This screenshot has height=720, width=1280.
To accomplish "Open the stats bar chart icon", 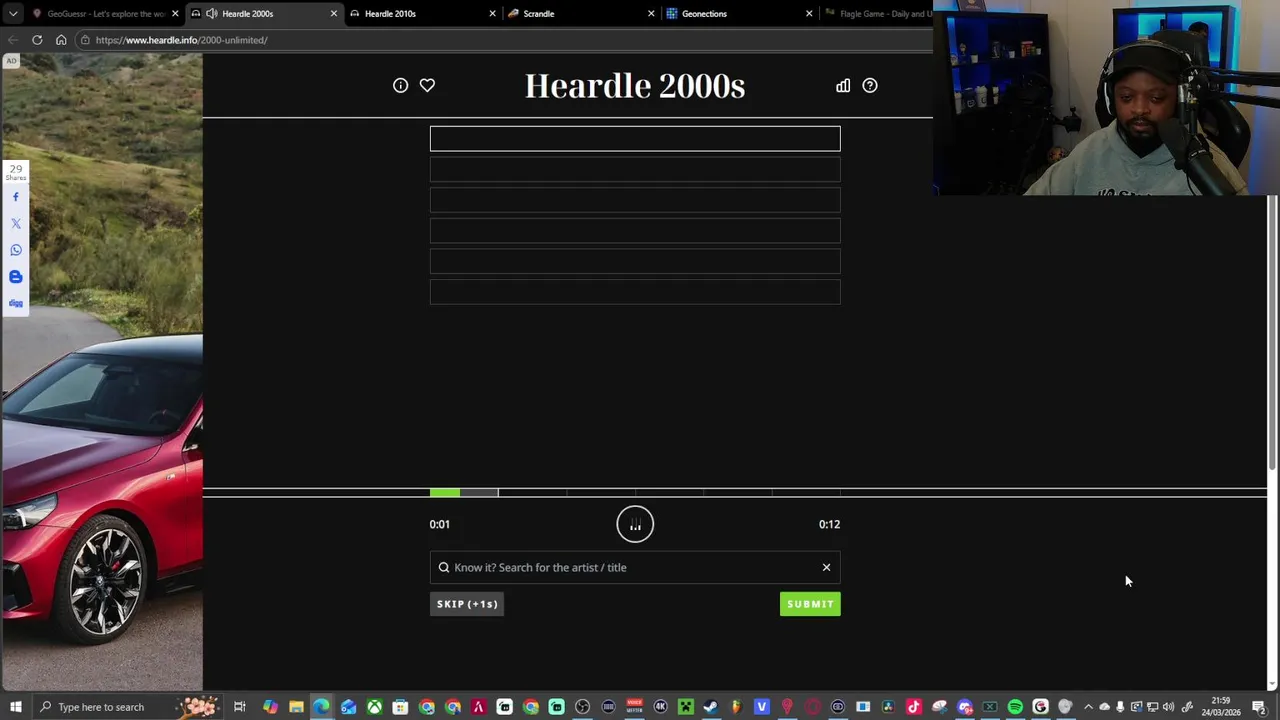I will pyautogui.click(x=843, y=86).
